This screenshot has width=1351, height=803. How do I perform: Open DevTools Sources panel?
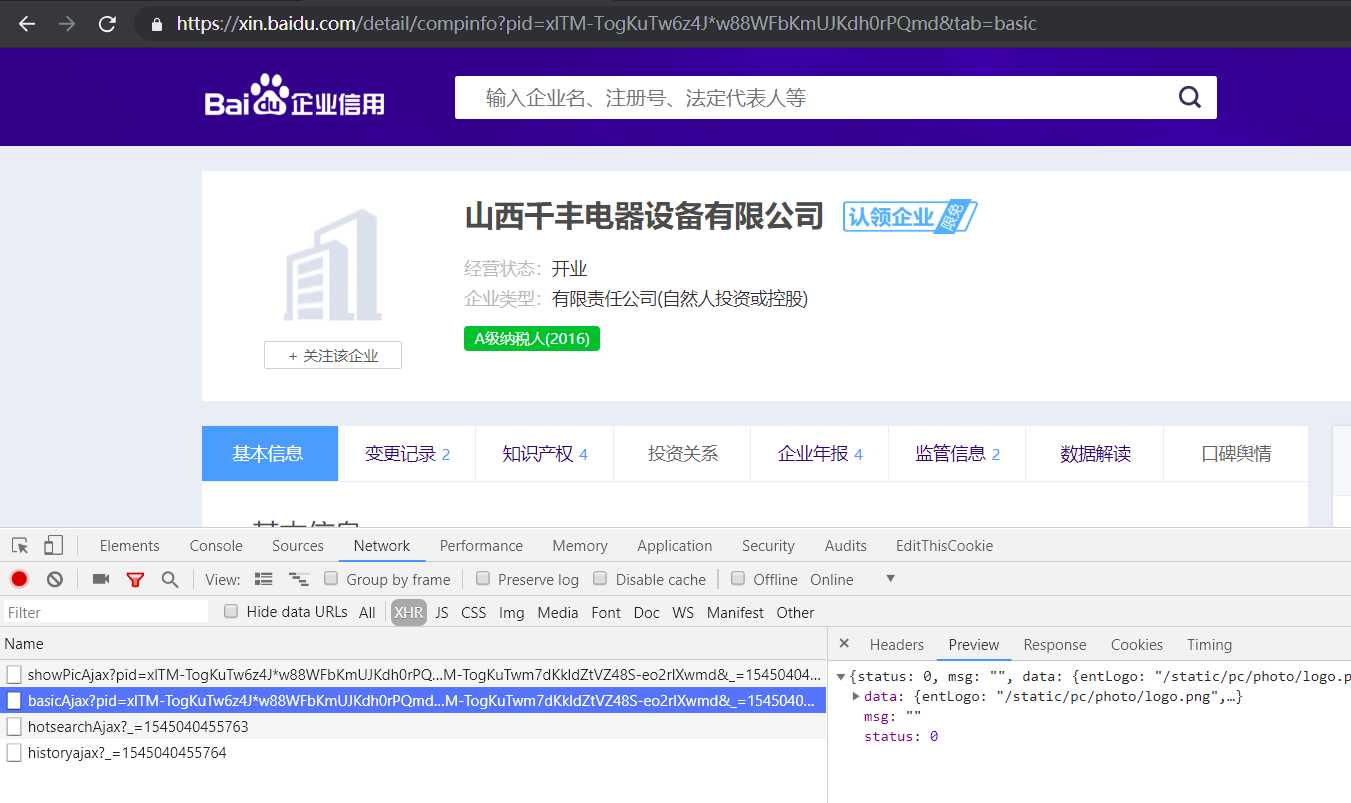(298, 545)
